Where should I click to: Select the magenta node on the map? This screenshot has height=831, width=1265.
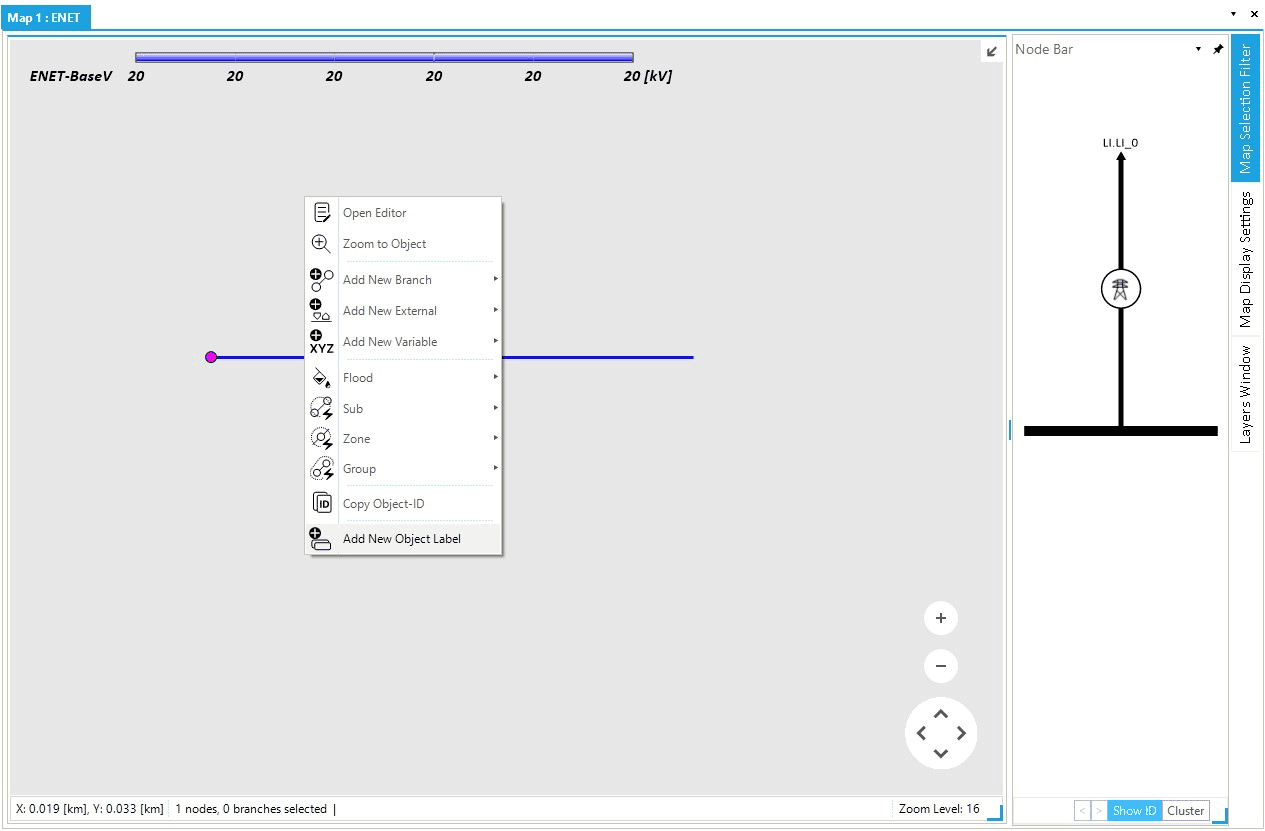(x=211, y=357)
